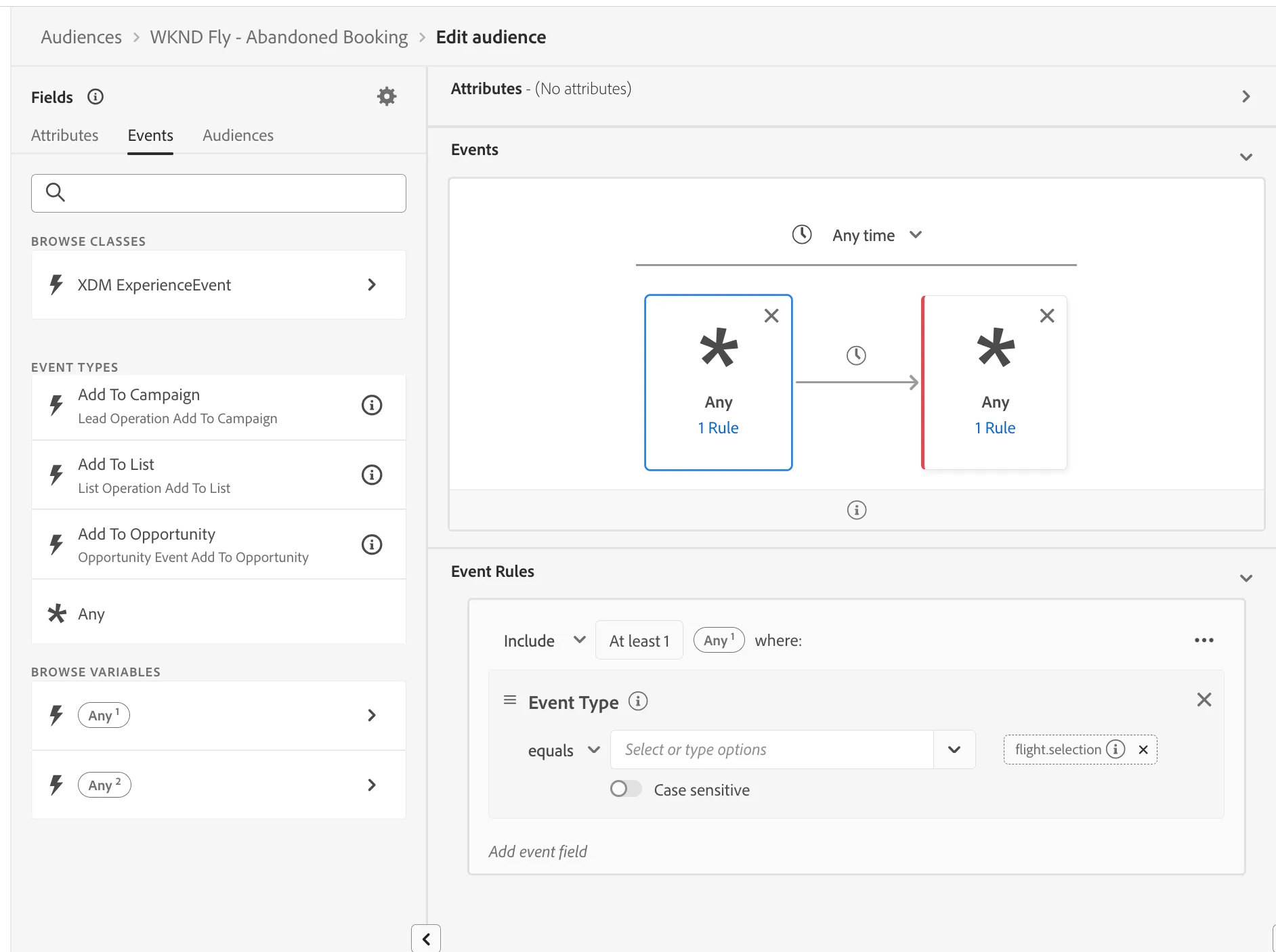
Task: Collapse the Events section
Action: click(x=1246, y=157)
